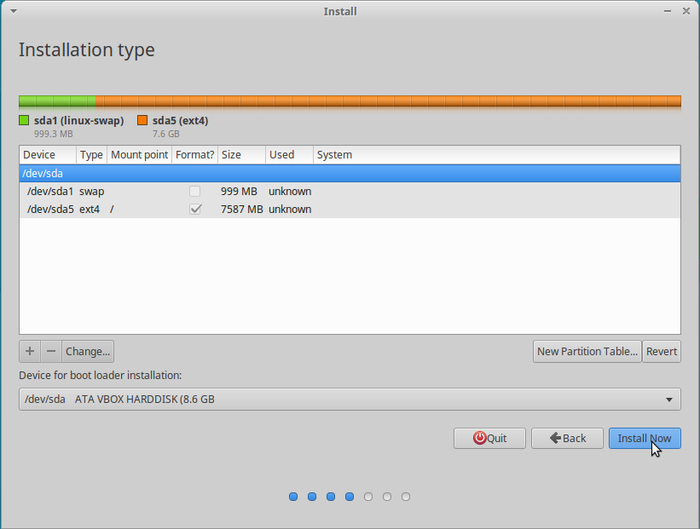Go Back to previous step
700x529 pixels.
(567, 438)
